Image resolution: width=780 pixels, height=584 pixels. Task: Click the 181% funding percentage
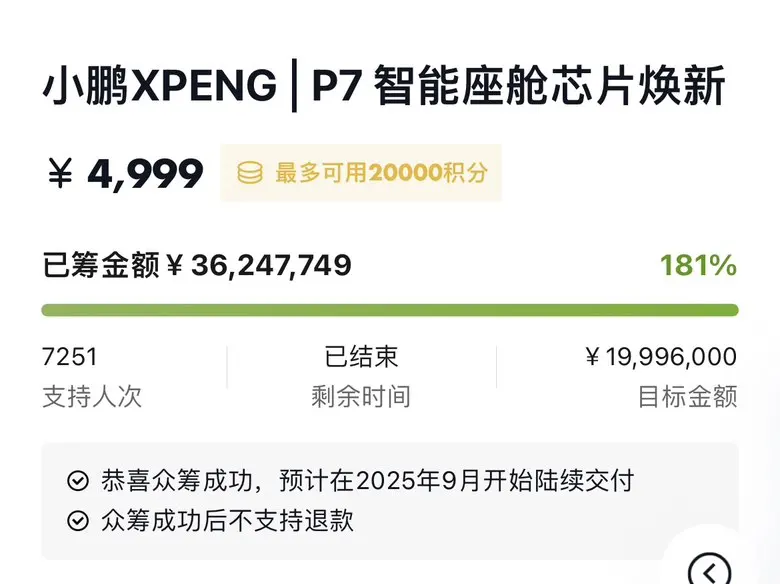pyautogui.click(x=698, y=265)
